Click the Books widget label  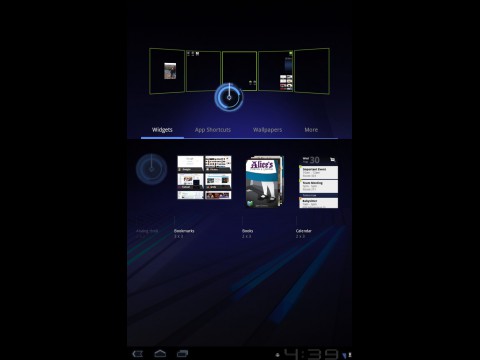click(x=248, y=231)
